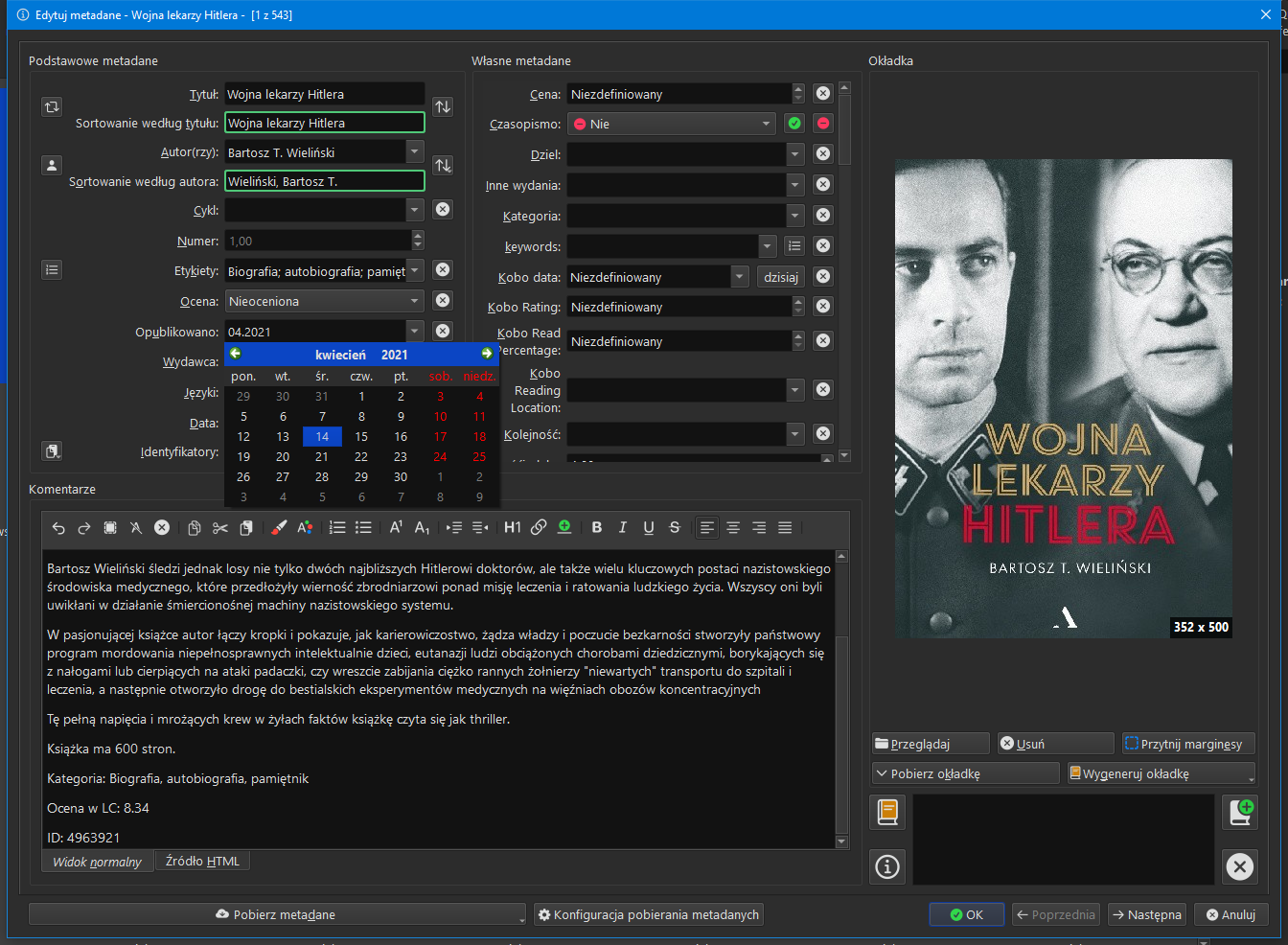Open the Czasopismo dropdown showing Nie

click(x=671, y=124)
